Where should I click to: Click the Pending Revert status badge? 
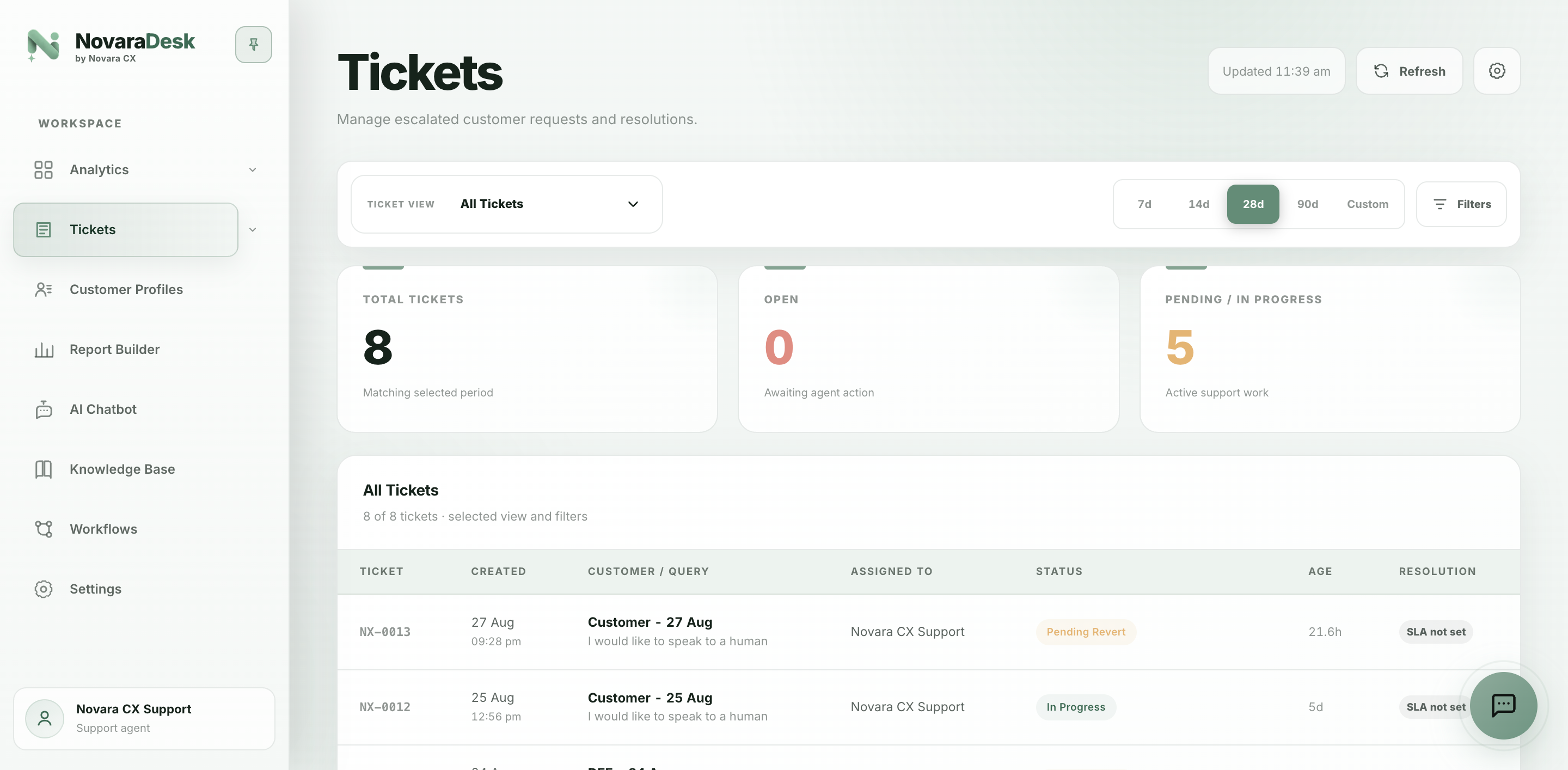point(1085,632)
